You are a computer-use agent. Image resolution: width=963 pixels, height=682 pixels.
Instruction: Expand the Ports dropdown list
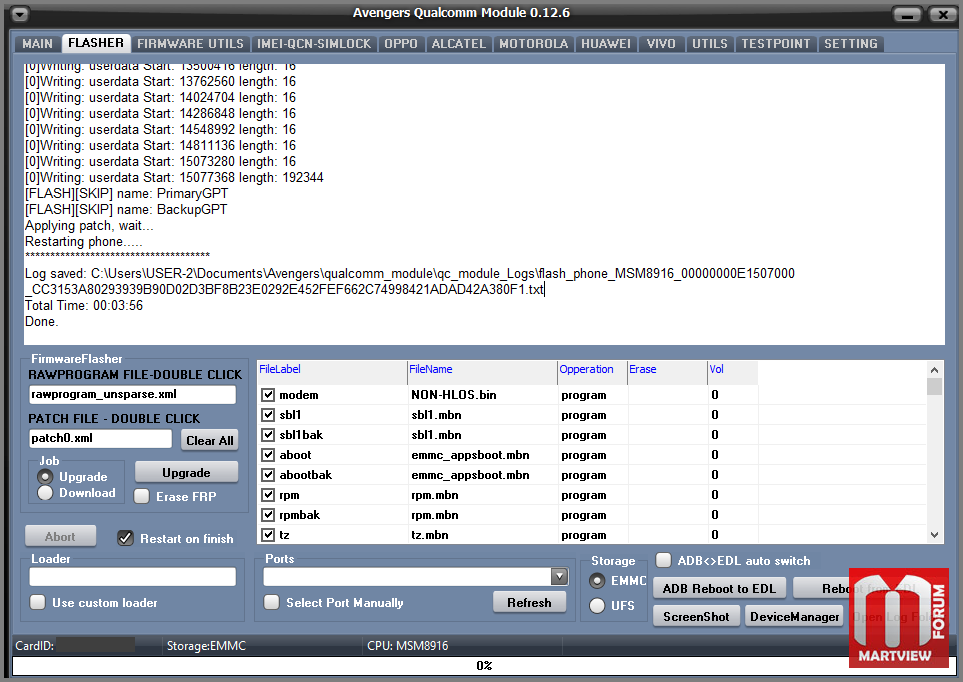tap(559, 576)
